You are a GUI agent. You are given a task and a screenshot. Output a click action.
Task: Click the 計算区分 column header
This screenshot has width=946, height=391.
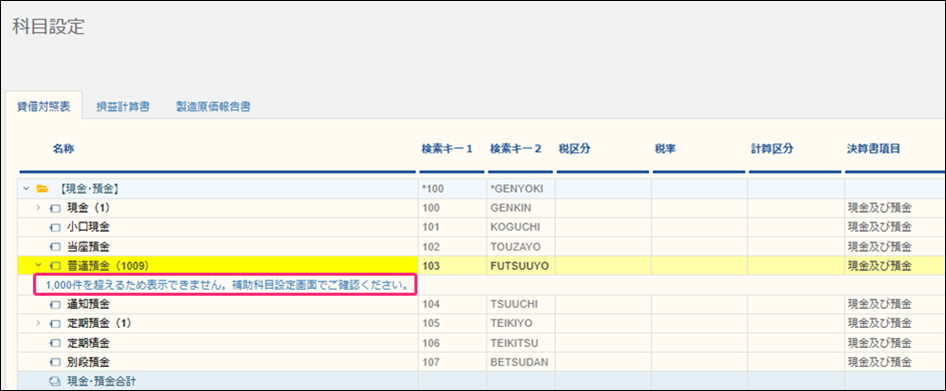point(772,149)
